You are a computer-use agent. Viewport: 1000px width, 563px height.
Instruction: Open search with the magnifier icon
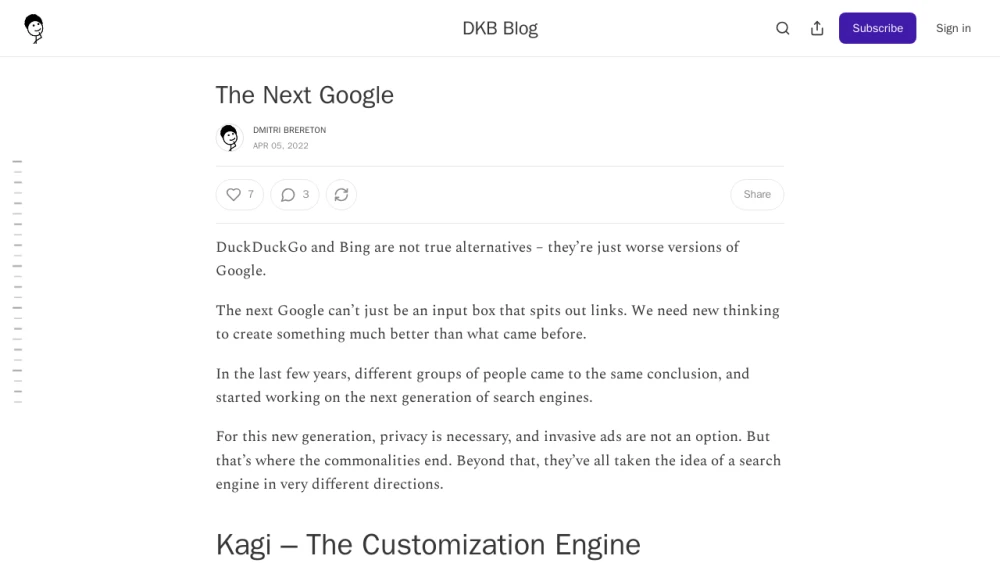click(783, 28)
